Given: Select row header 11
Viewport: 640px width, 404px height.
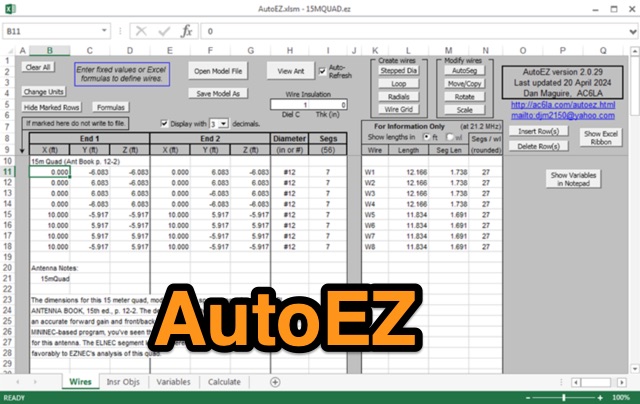Looking at the screenshot, I should tap(8, 172).
